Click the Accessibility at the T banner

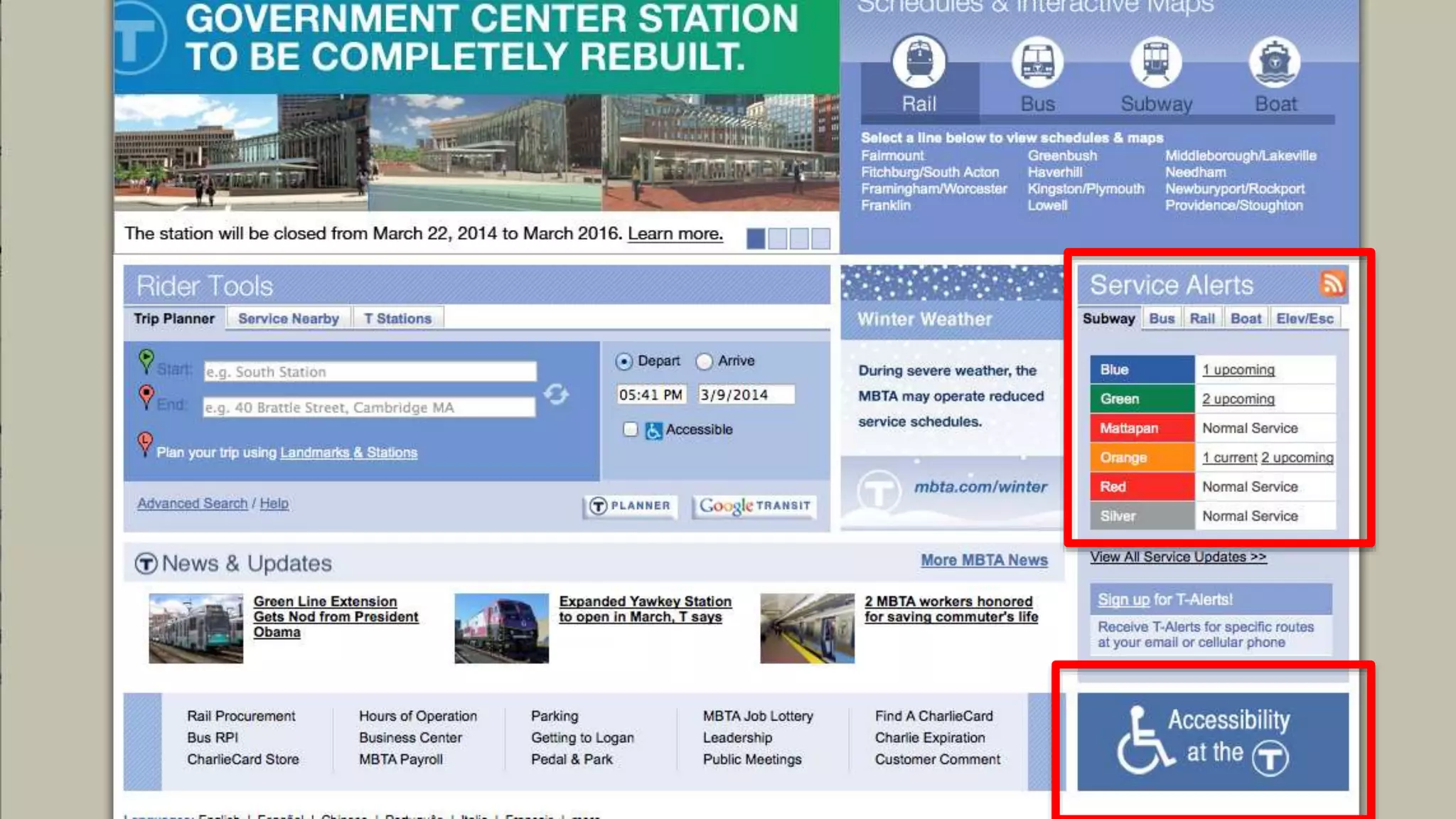click(1212, 741)
